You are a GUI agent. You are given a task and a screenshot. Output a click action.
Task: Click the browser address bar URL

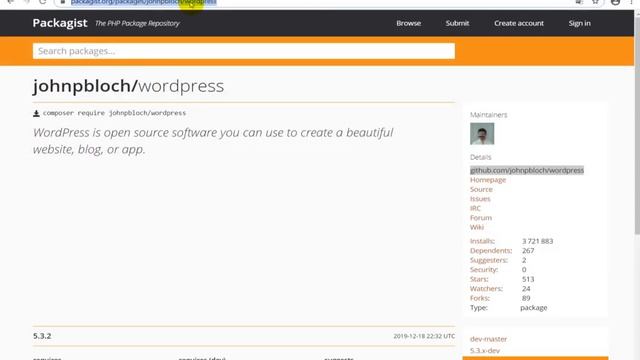pos(143,2)
